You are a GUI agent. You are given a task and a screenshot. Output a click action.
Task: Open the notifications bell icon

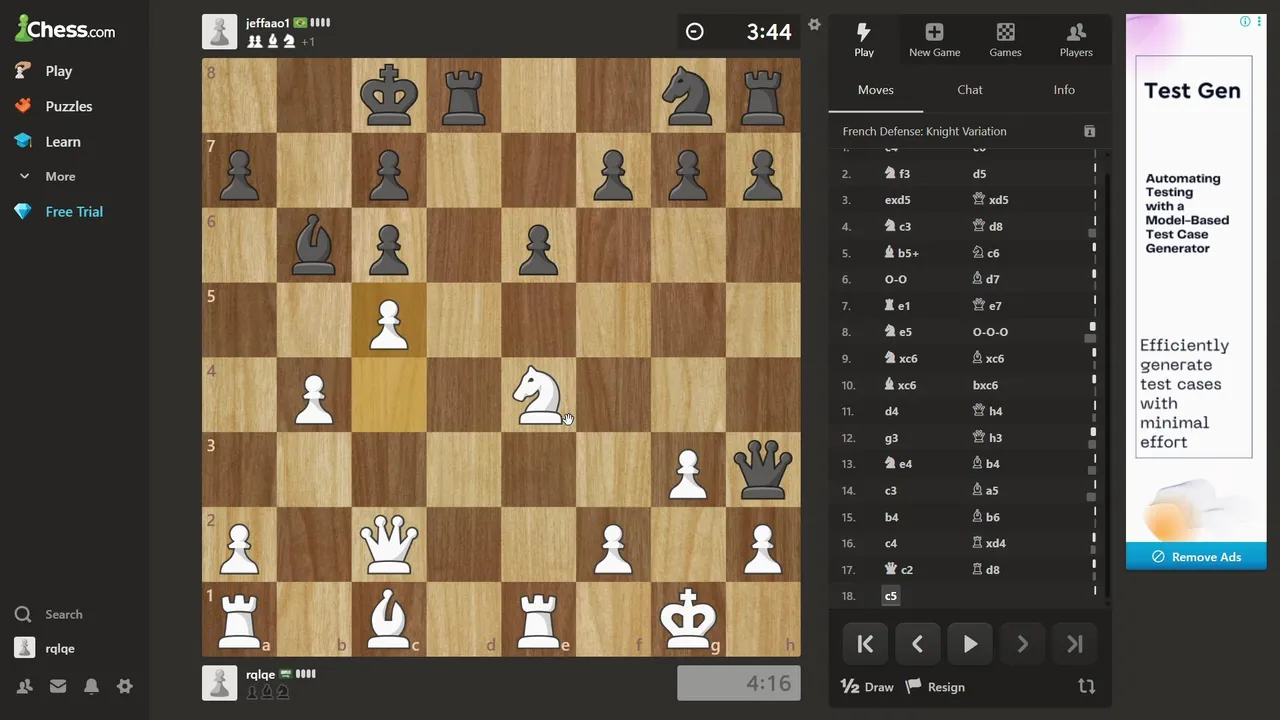pyautogui.click(x=91, y=686)
